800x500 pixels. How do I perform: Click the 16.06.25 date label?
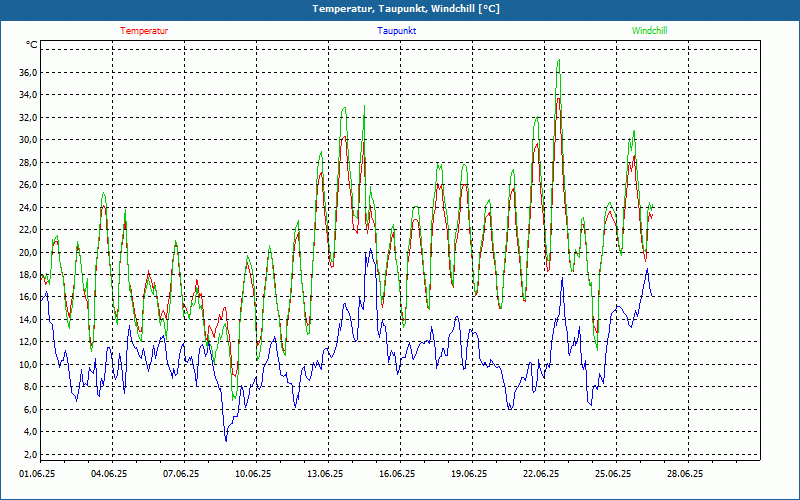[x=397, y=474]
